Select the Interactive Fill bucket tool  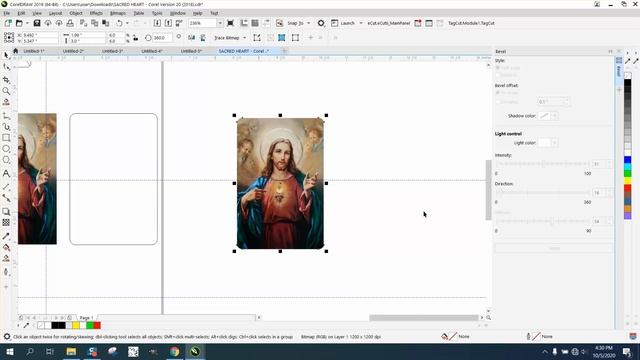pyautogui.click(x=6, y=247)
